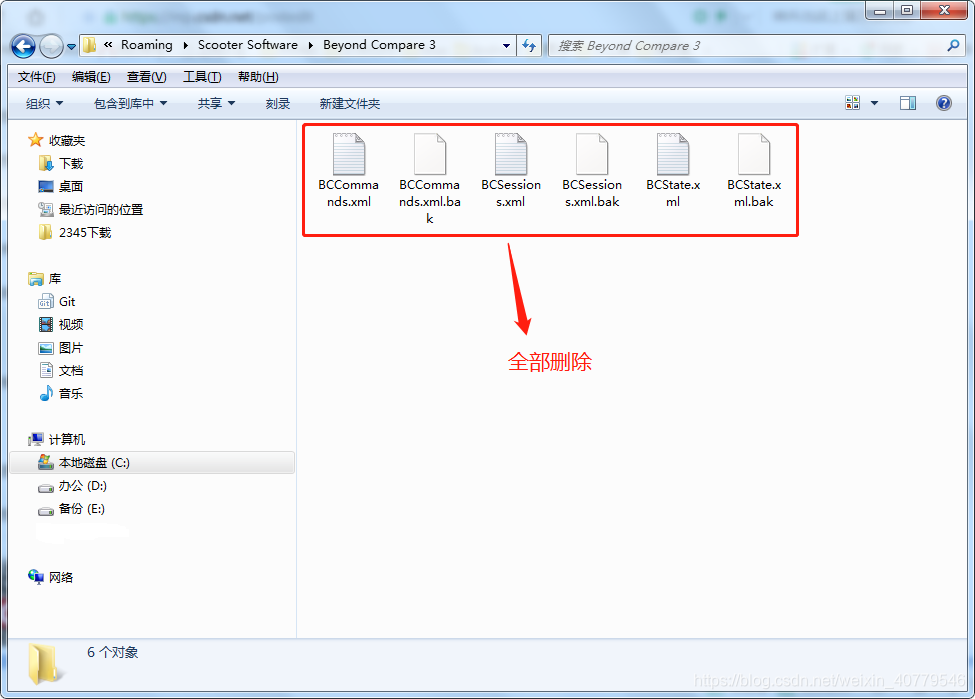The height and width of the screenshot is (699, 975).
Task: Minimize the Explorer window
Action: tap(880, 11)
